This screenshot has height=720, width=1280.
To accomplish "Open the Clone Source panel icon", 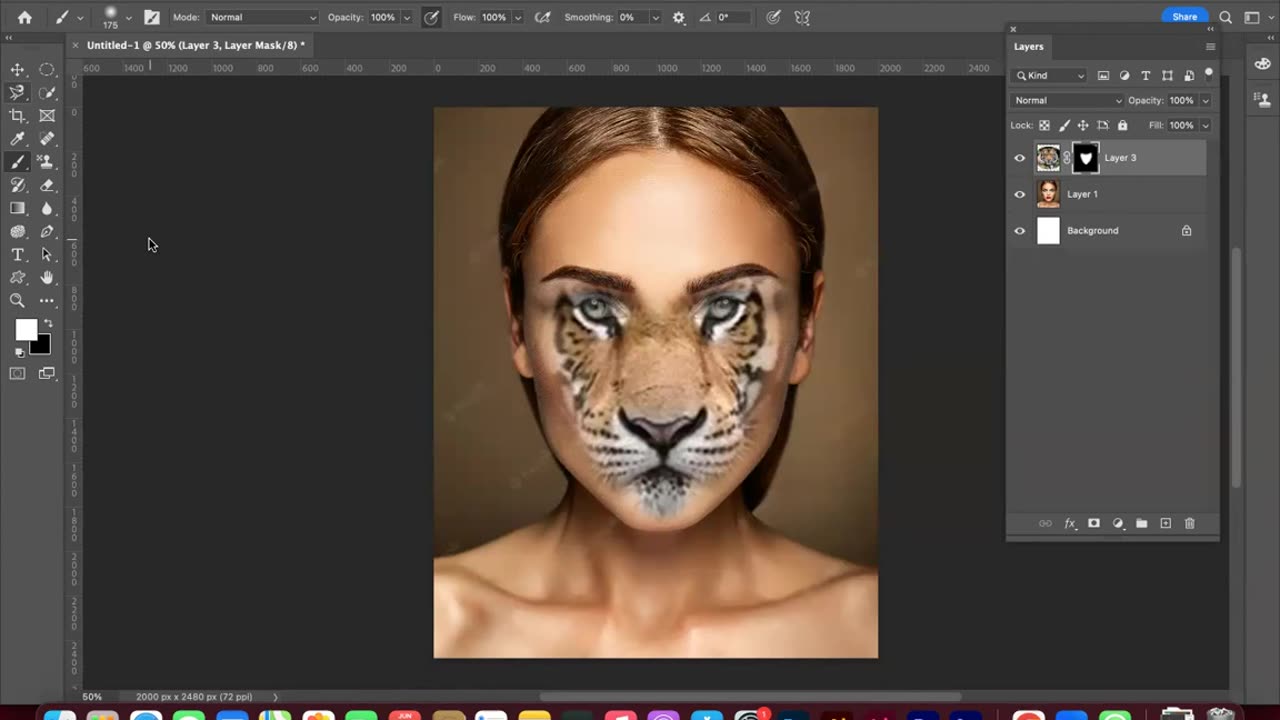I will point(1263,99).
